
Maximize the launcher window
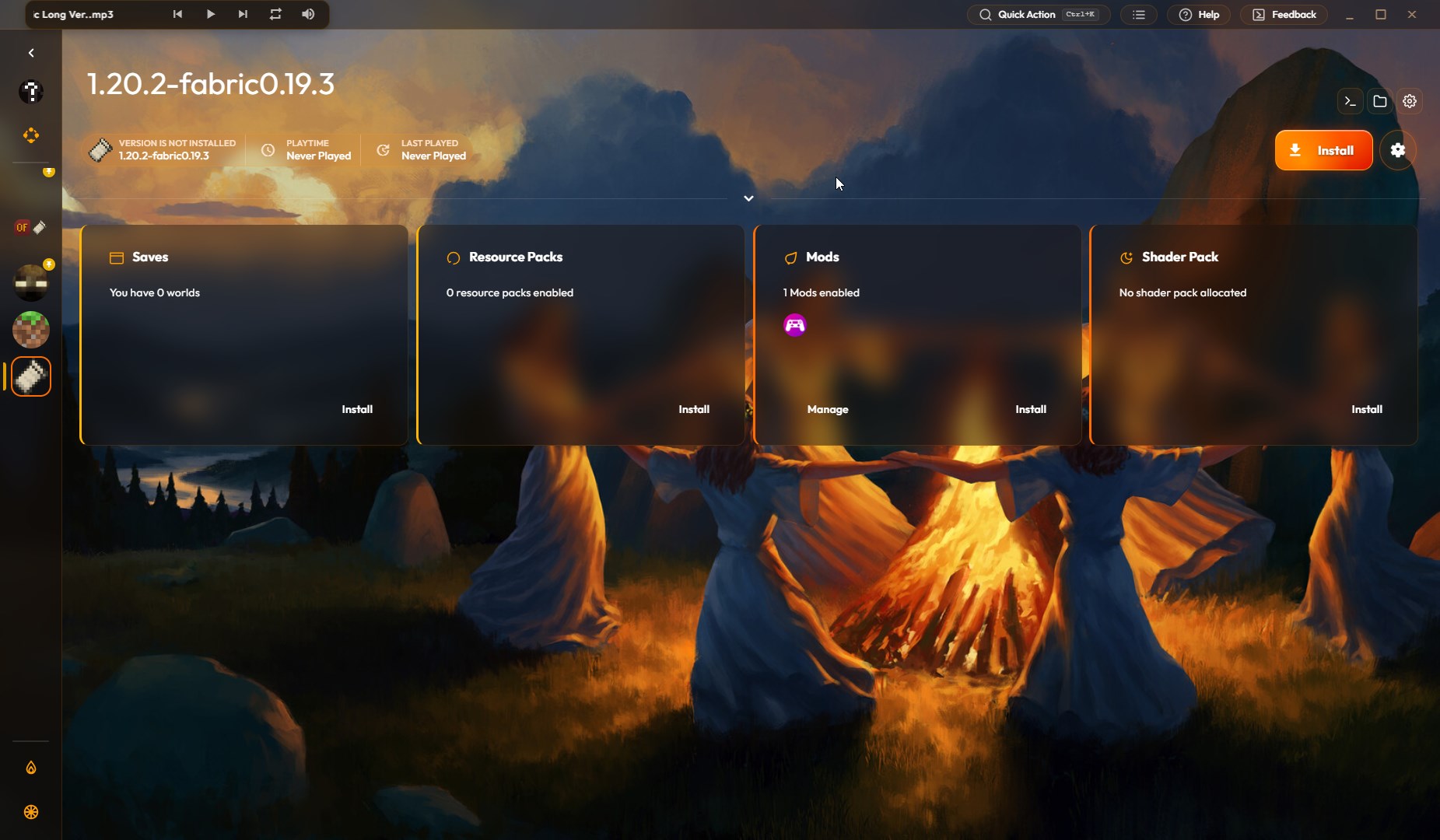coord(1381,14)
